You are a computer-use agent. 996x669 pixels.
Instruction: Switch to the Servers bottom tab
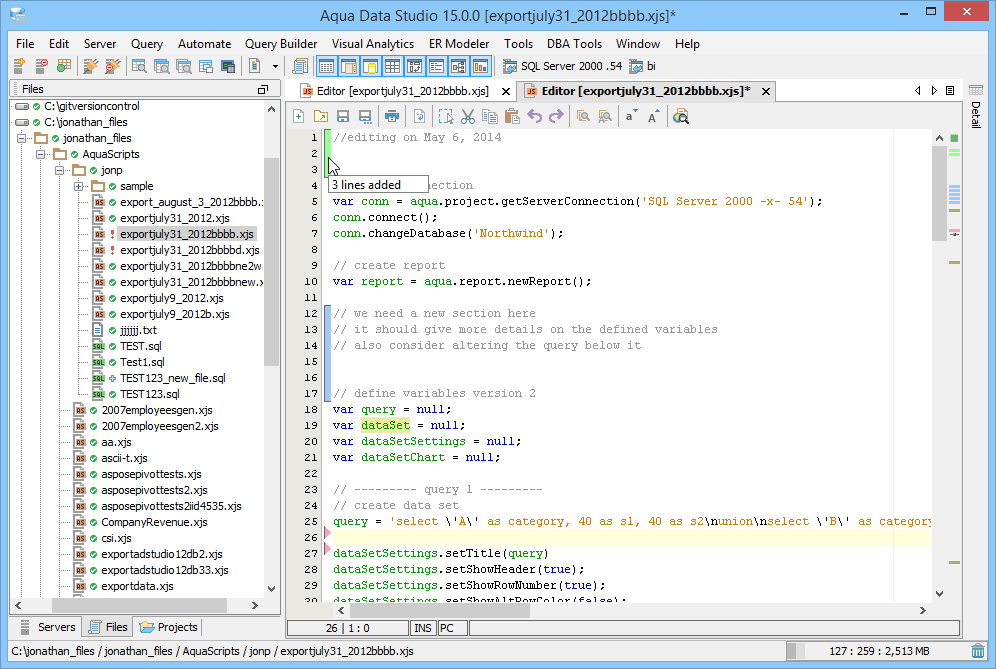click(x=48, y=627)
